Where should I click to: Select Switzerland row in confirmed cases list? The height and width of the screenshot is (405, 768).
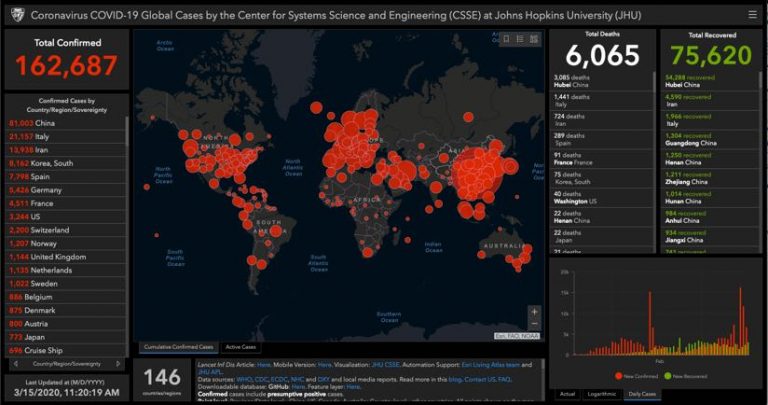[66, 230]
